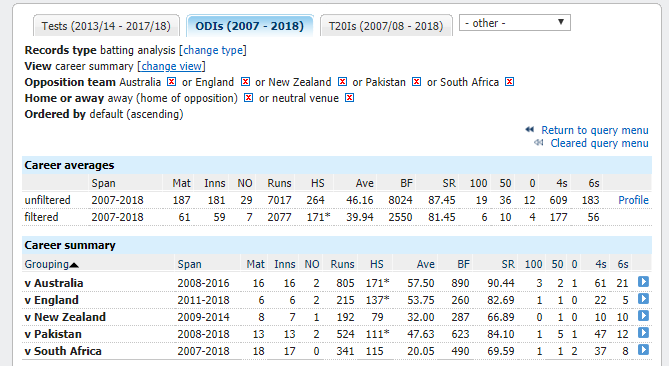Remove Australia opposition filter with red X
The height and width of the screenshot is (366, 669).
[x=172, y=81]
